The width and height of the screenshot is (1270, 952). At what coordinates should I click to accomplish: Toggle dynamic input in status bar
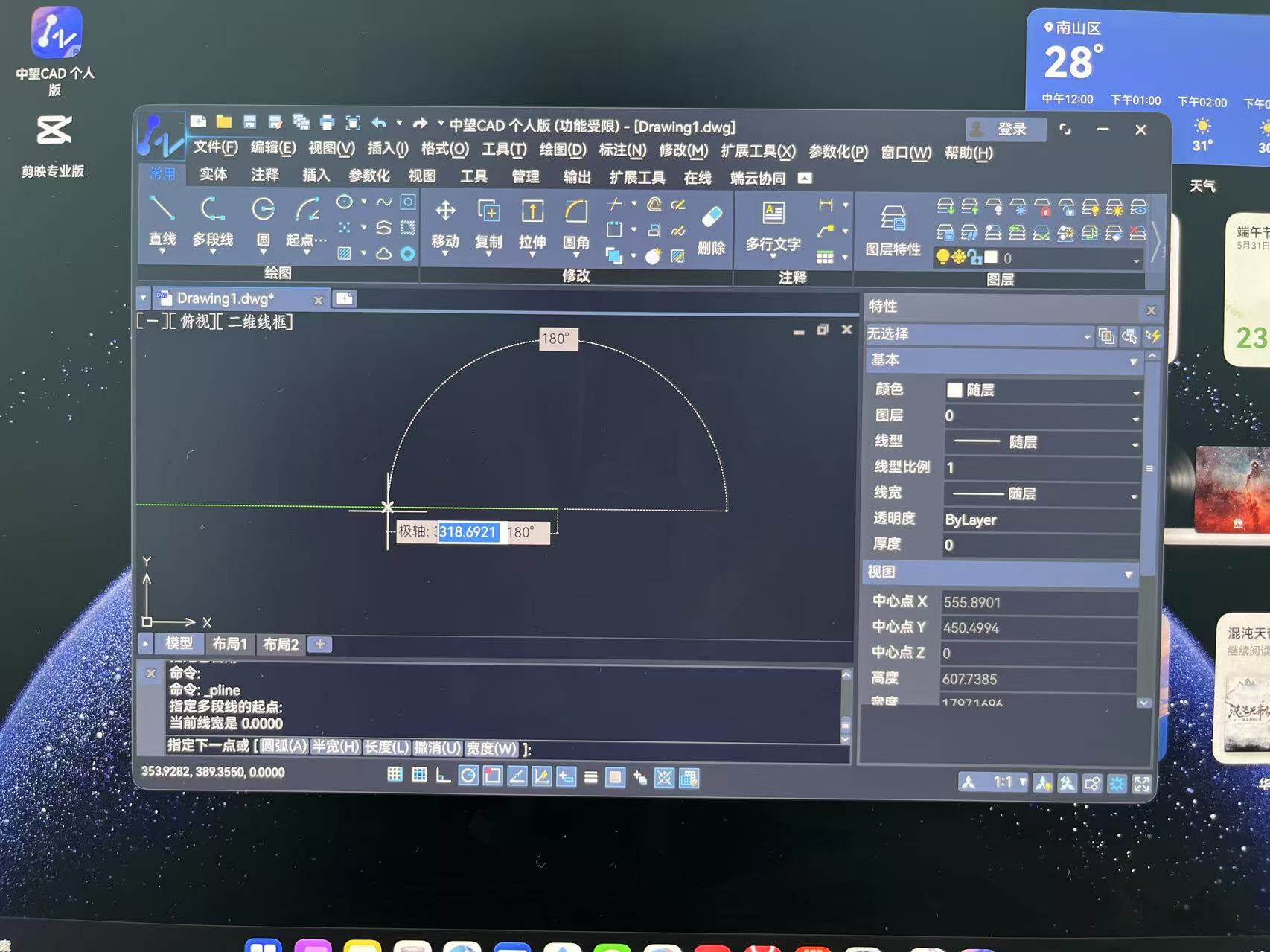click(x=566, y=777)
